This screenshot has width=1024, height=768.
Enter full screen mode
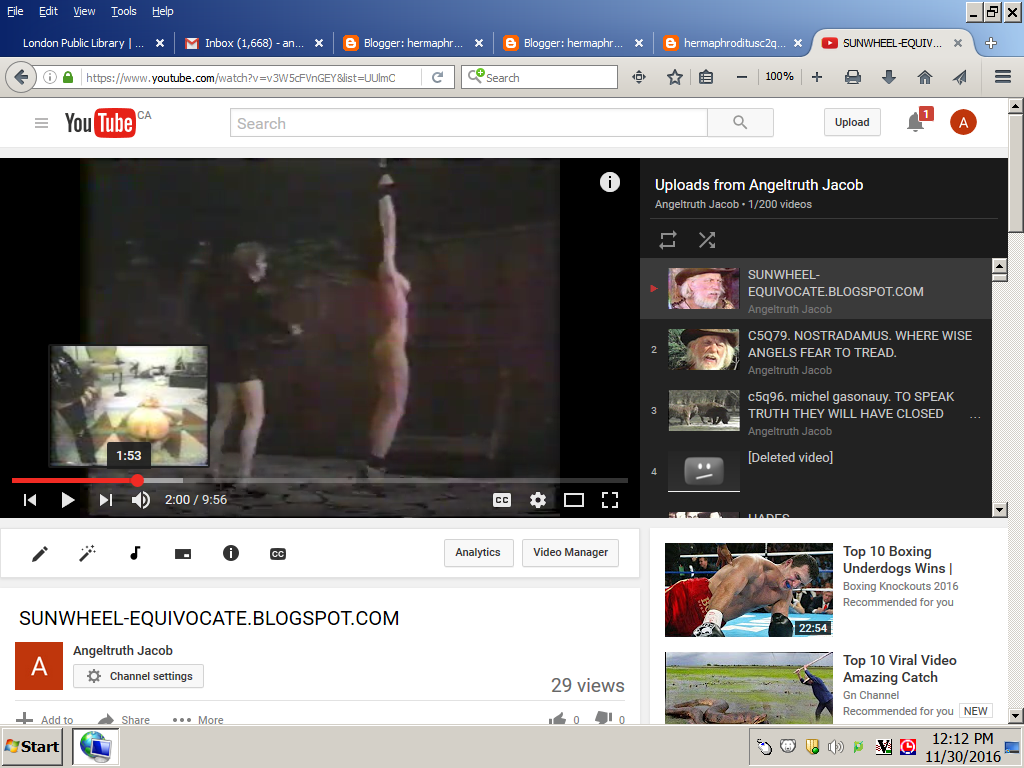610,500
